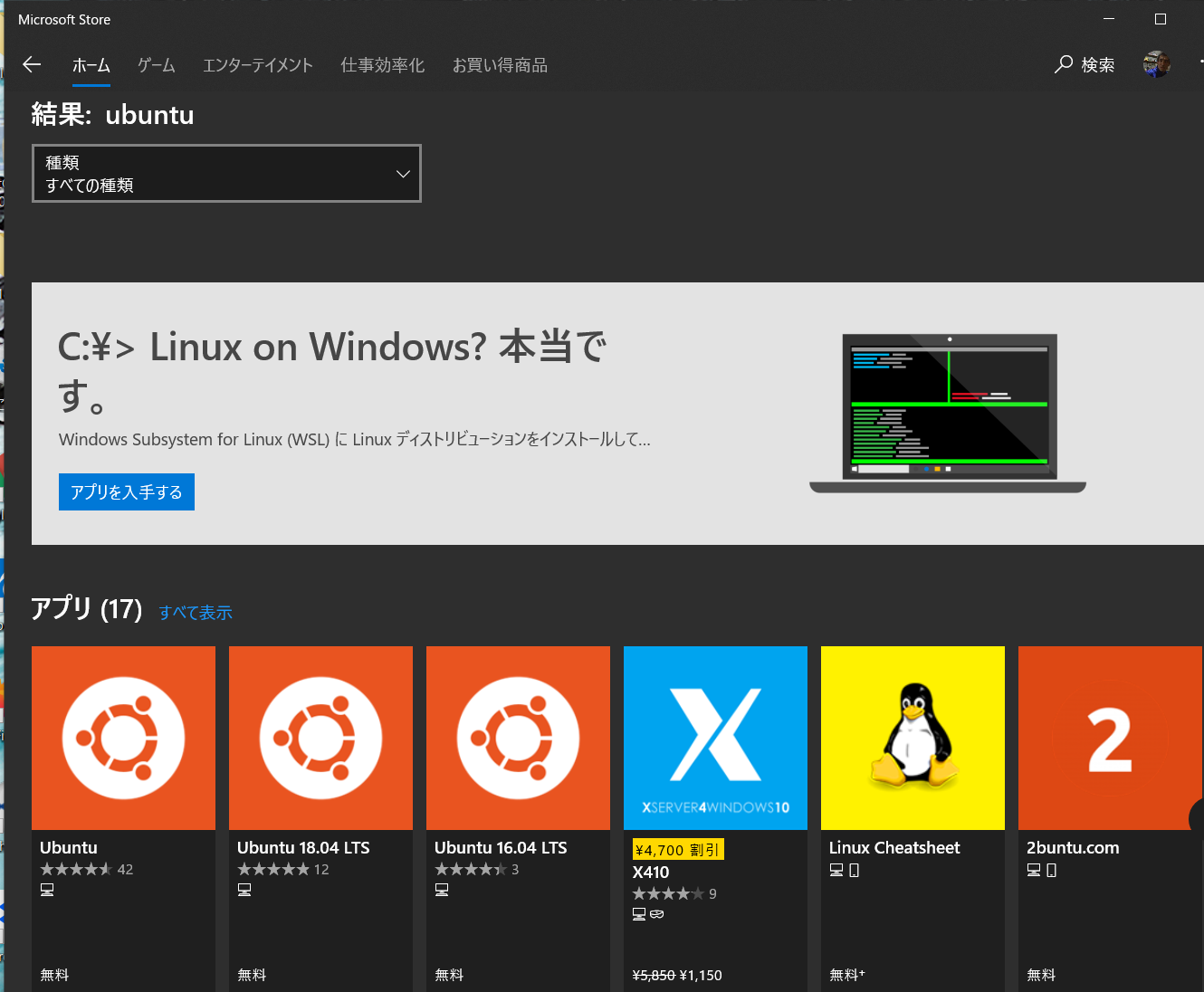Click the X410 ¥4,700 割引 badge
This screenshot has height=992, width=1204.
pos(678,850)
